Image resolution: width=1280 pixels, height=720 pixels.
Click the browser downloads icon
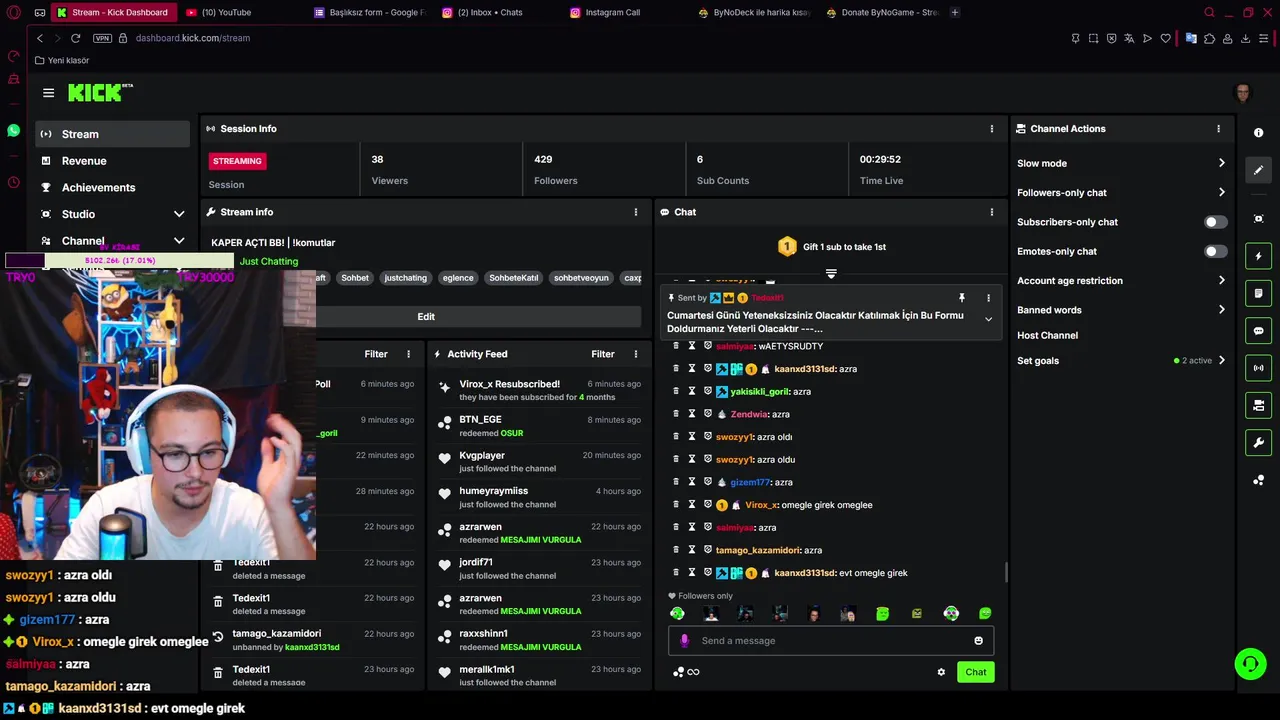[1245, 38]
